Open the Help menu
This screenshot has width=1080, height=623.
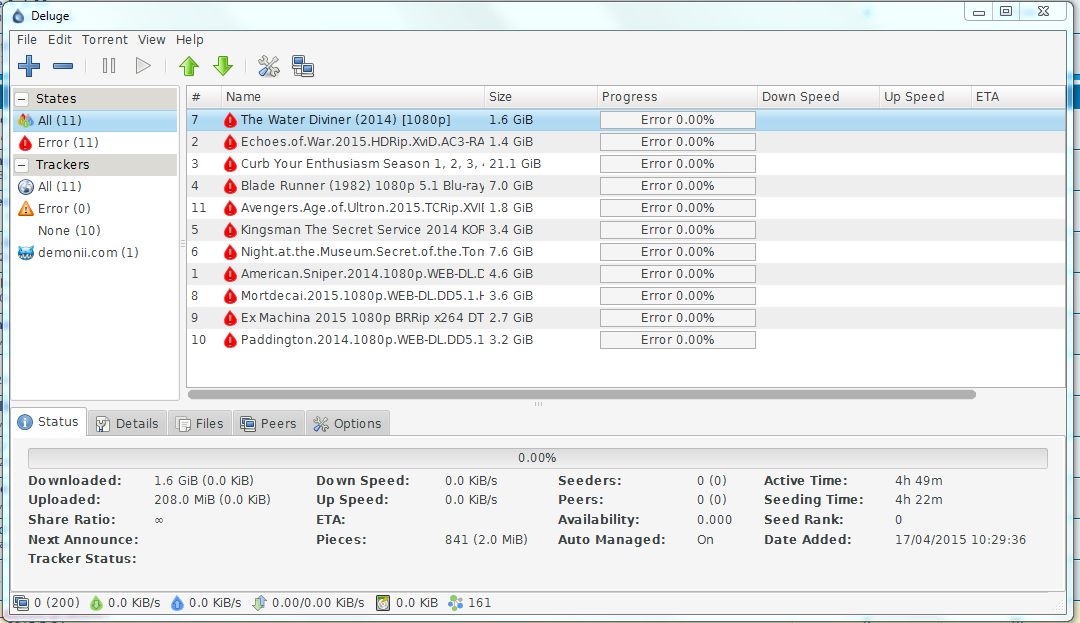pos(189,40)
